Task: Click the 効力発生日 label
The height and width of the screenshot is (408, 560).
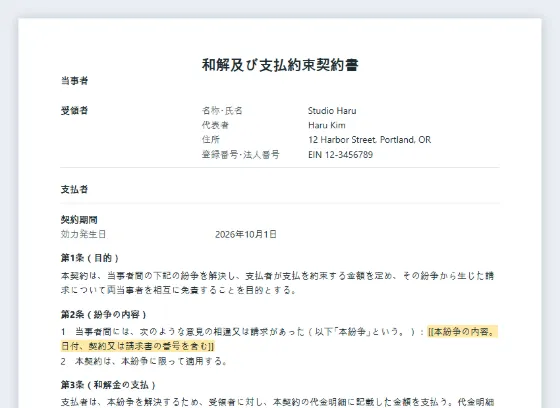Action: 83,234
